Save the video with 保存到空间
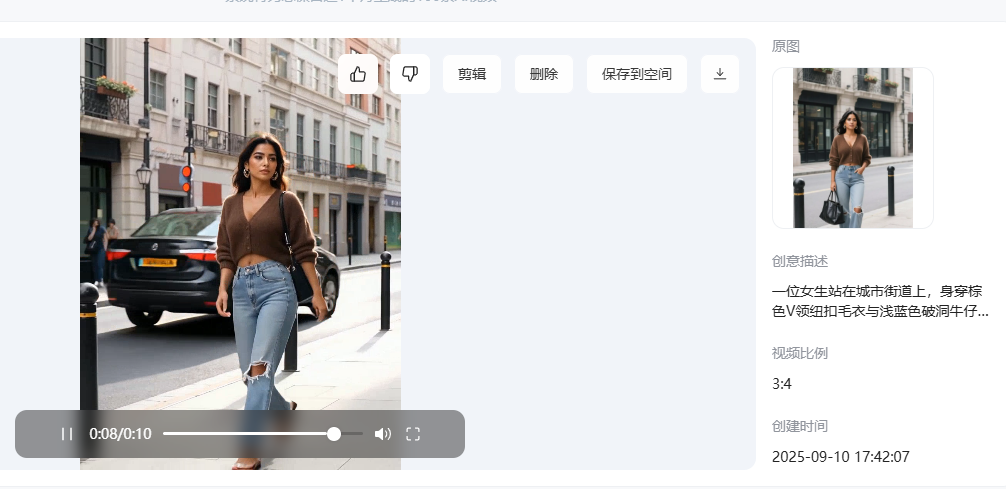 click(637, 74)
